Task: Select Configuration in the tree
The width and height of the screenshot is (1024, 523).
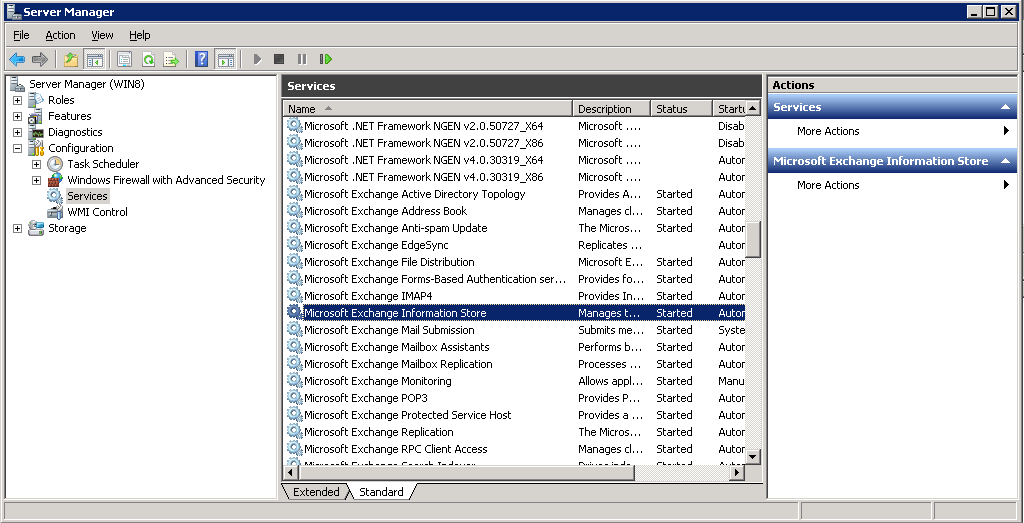Action: click(80, 148)
